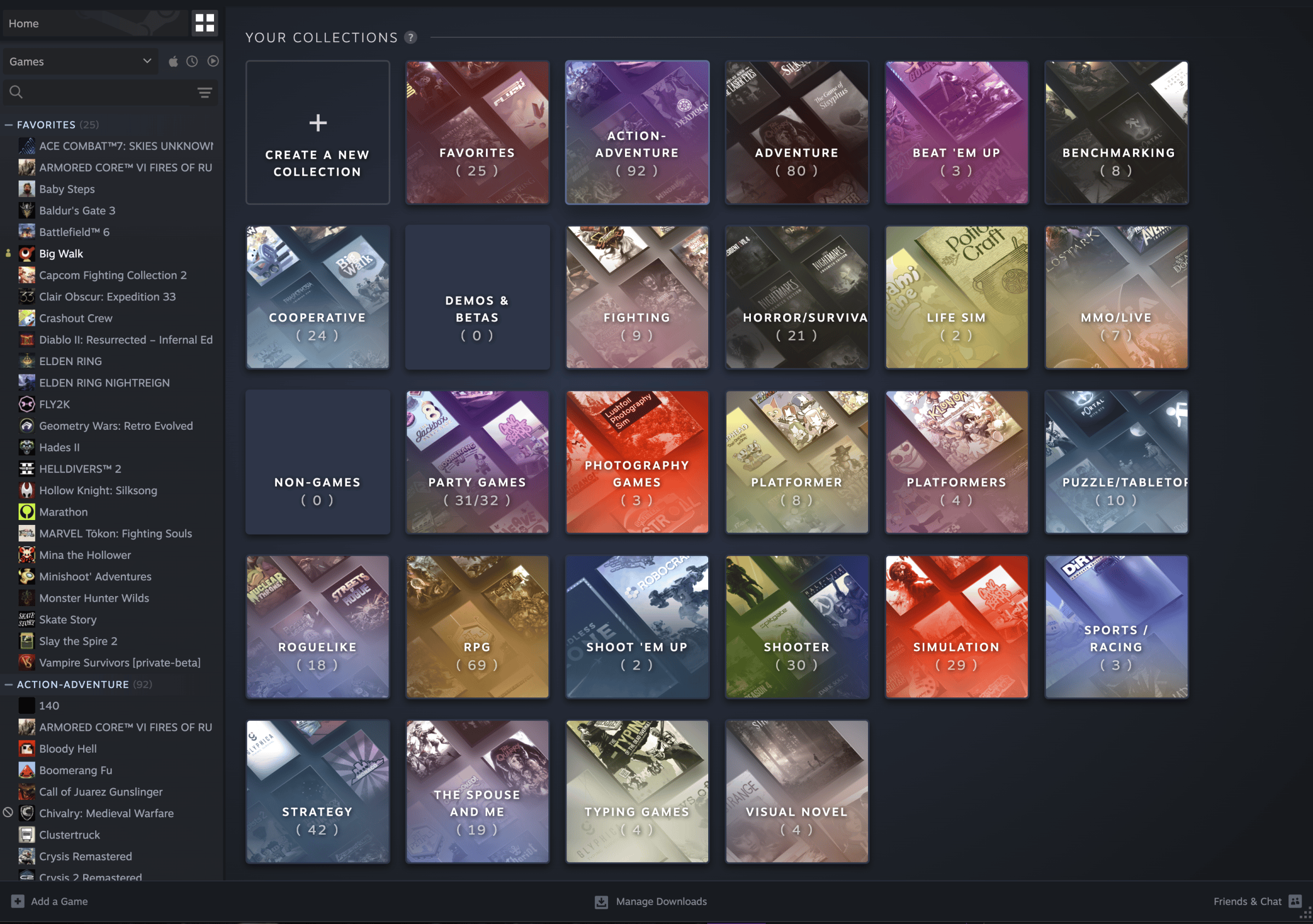Open Manage Downloads
Screen dimensions: 1313x924
(651, 901)
